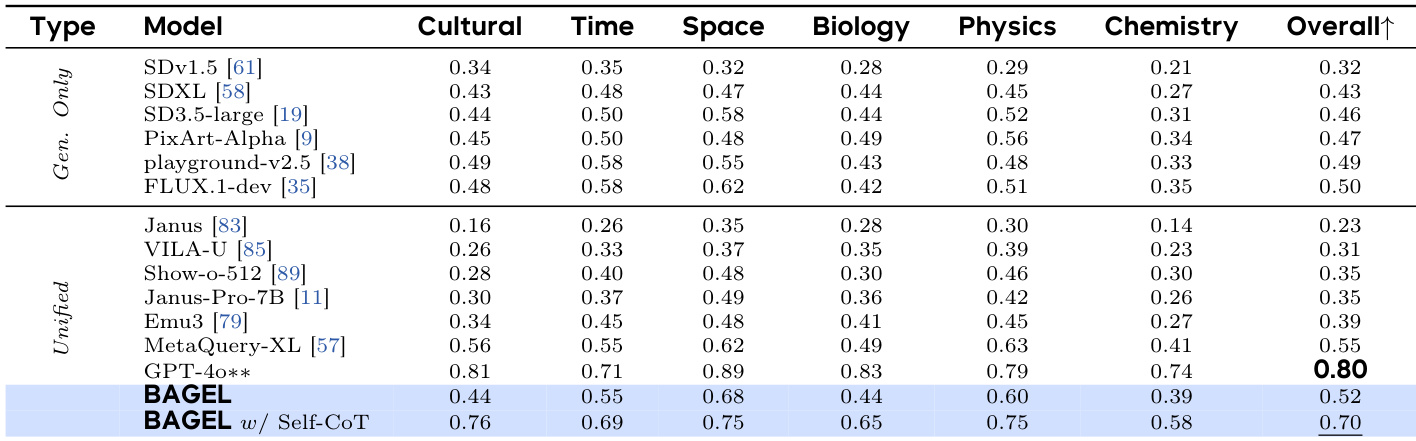Click the Overall column header
The height and width of the screenshot is (441, 1416).
point(1339,27)
